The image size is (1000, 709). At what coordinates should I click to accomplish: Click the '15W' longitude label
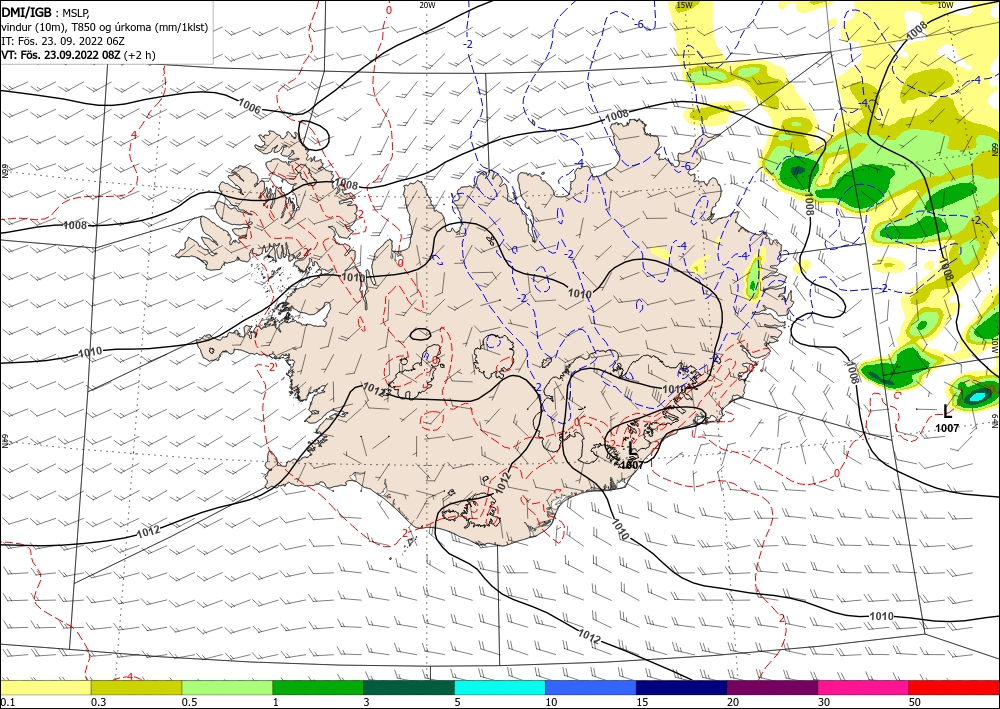tap(684, 5)
